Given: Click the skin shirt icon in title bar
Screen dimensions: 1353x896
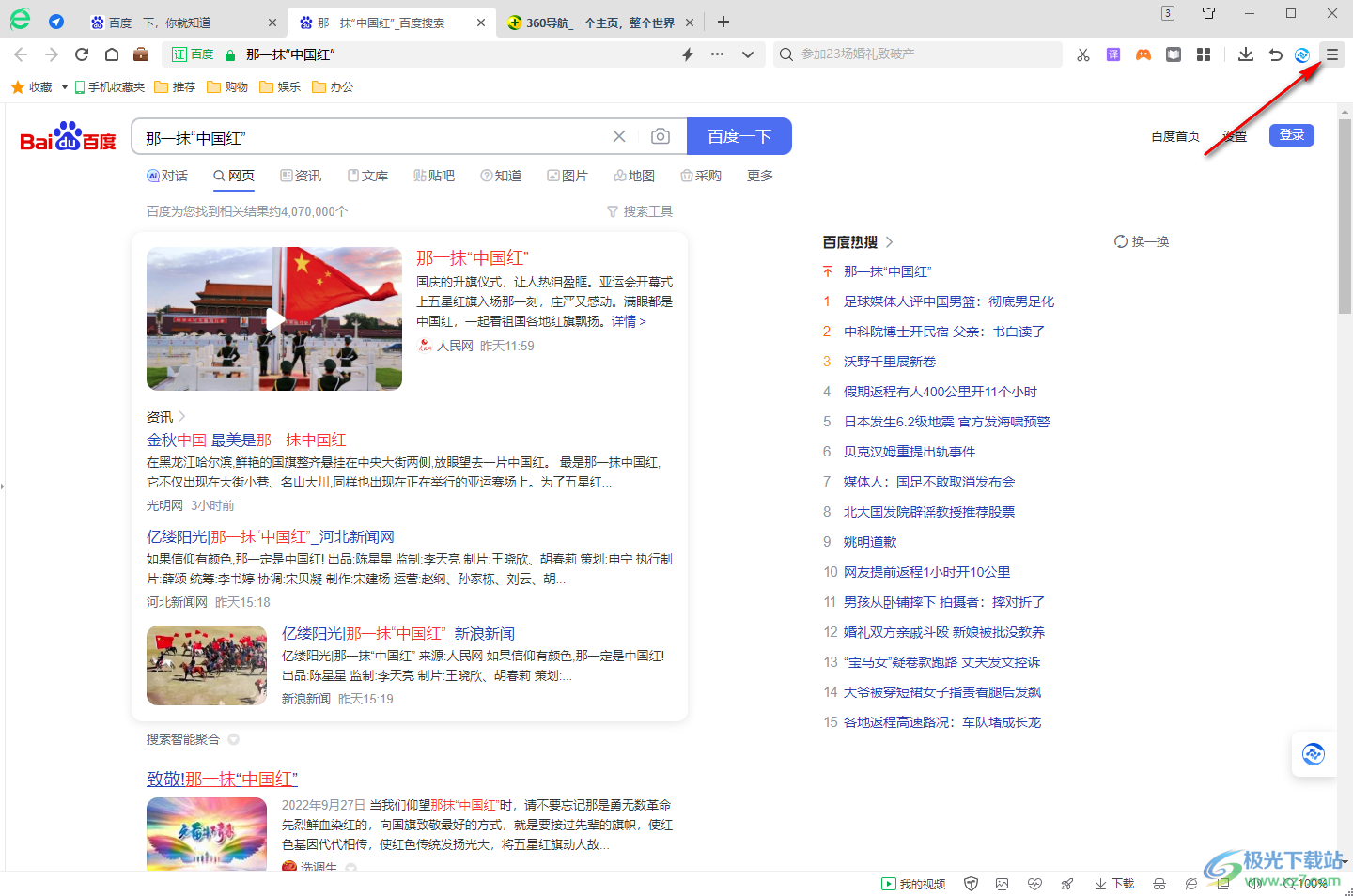Looking at the screenshot, I should click(1209, 13).
